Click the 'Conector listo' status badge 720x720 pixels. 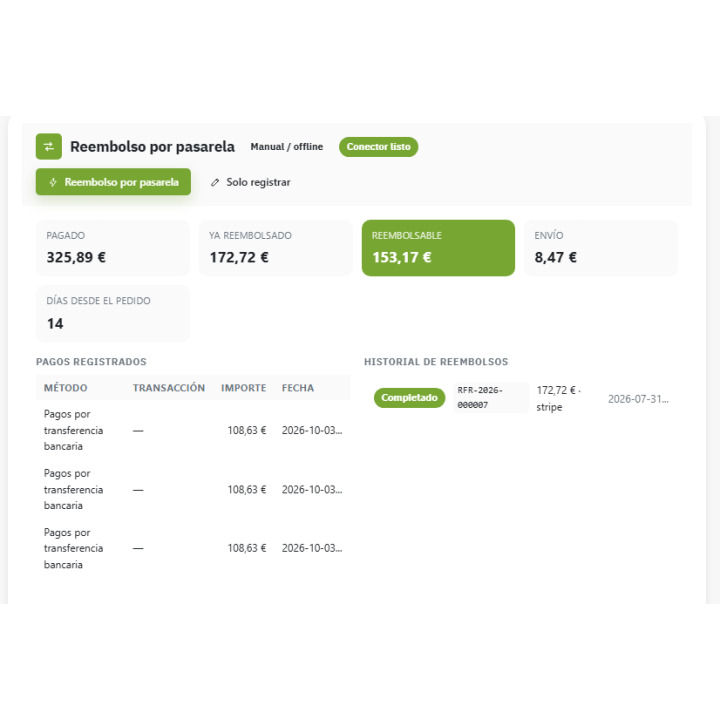[x=378, y=147]
